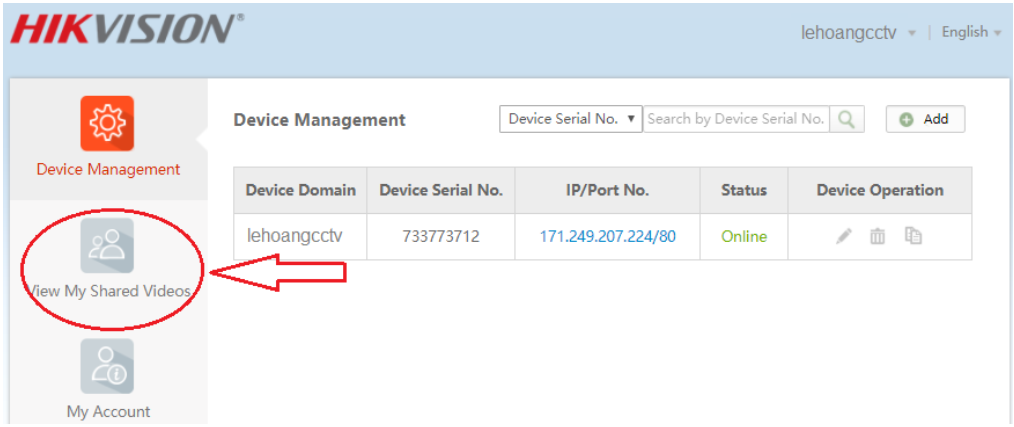
Task: Click the copy icon in Device Operation
Action: coord(912,237)
